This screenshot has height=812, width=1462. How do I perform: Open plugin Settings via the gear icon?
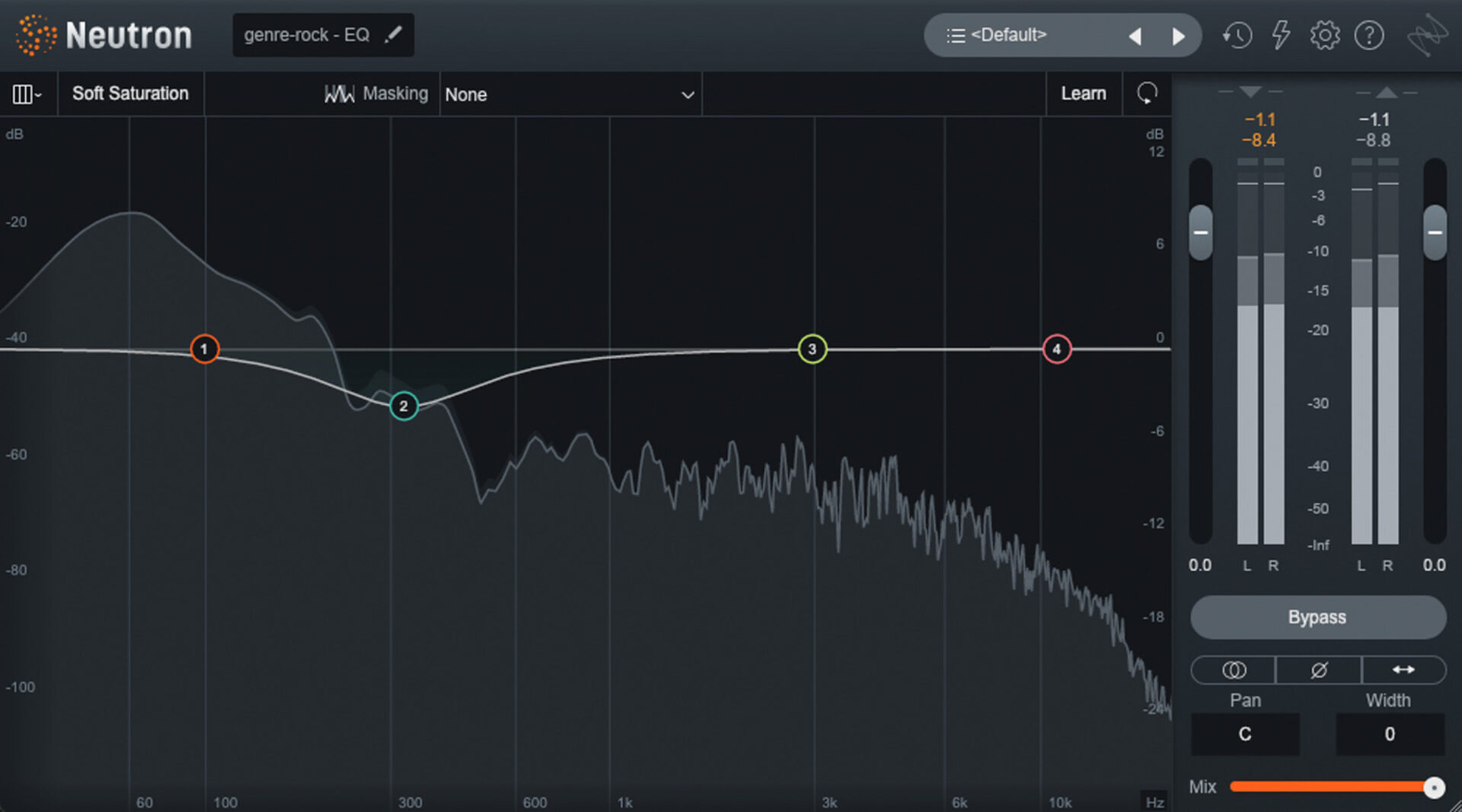click(x=1325, y=34)
